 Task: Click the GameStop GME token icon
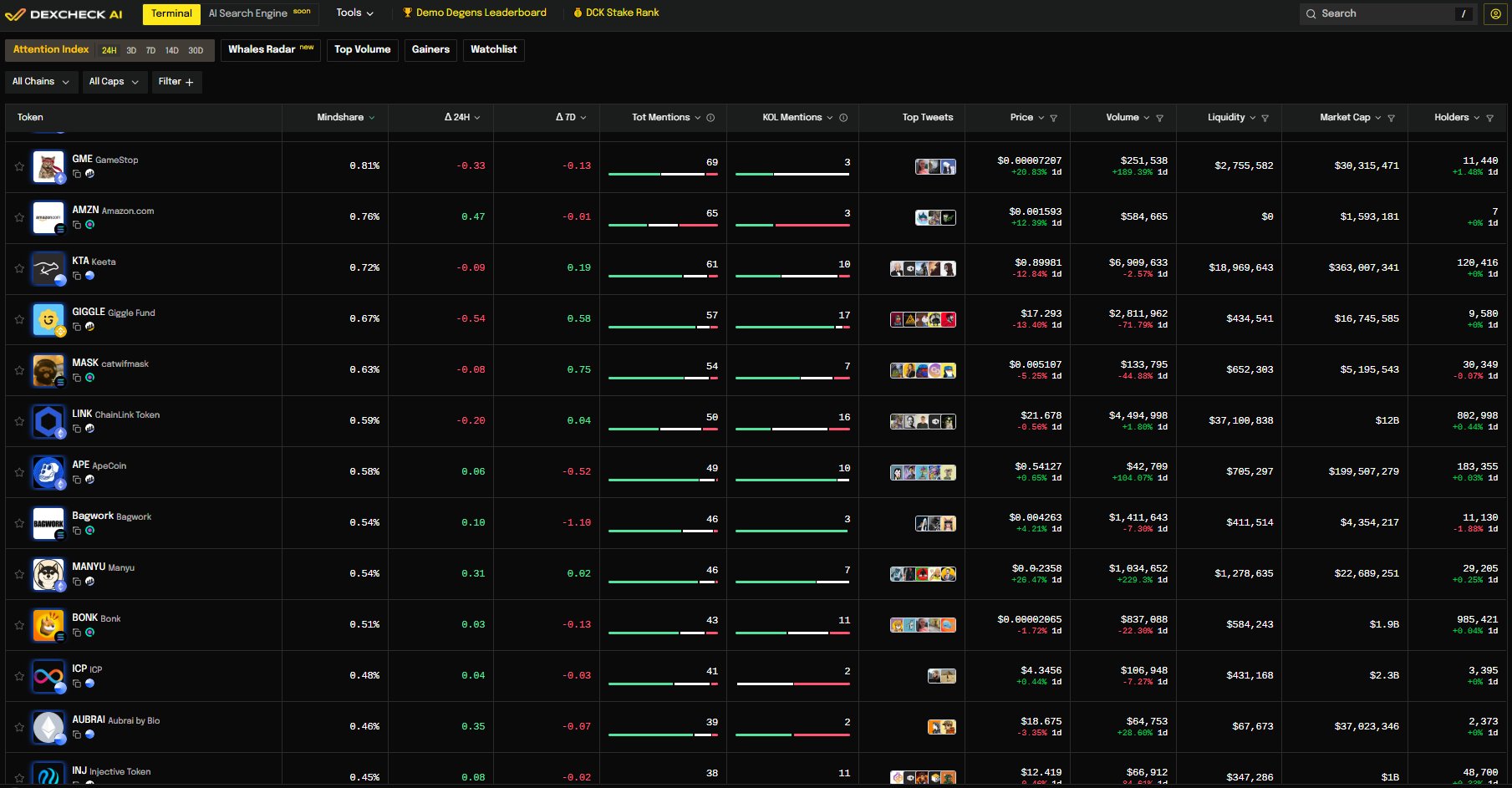click(48, 166)
